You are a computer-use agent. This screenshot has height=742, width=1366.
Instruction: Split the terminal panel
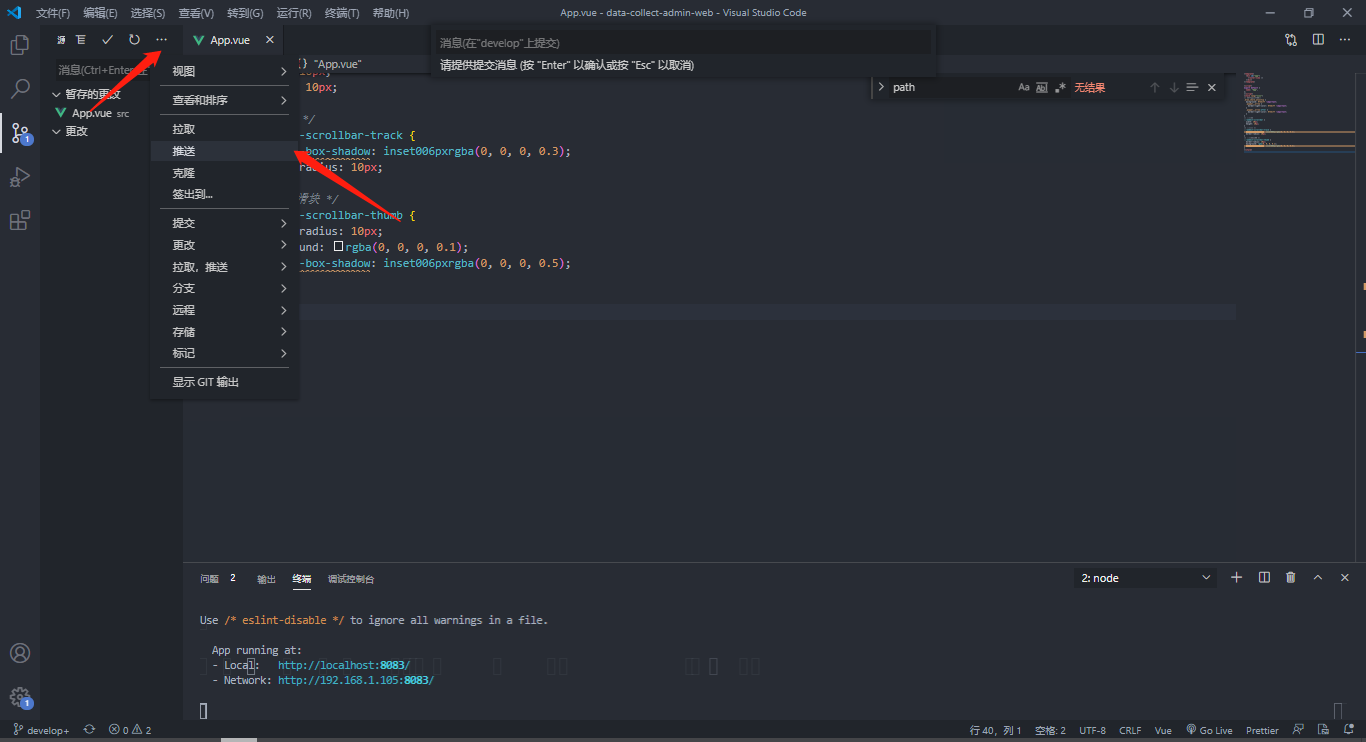1264,578
